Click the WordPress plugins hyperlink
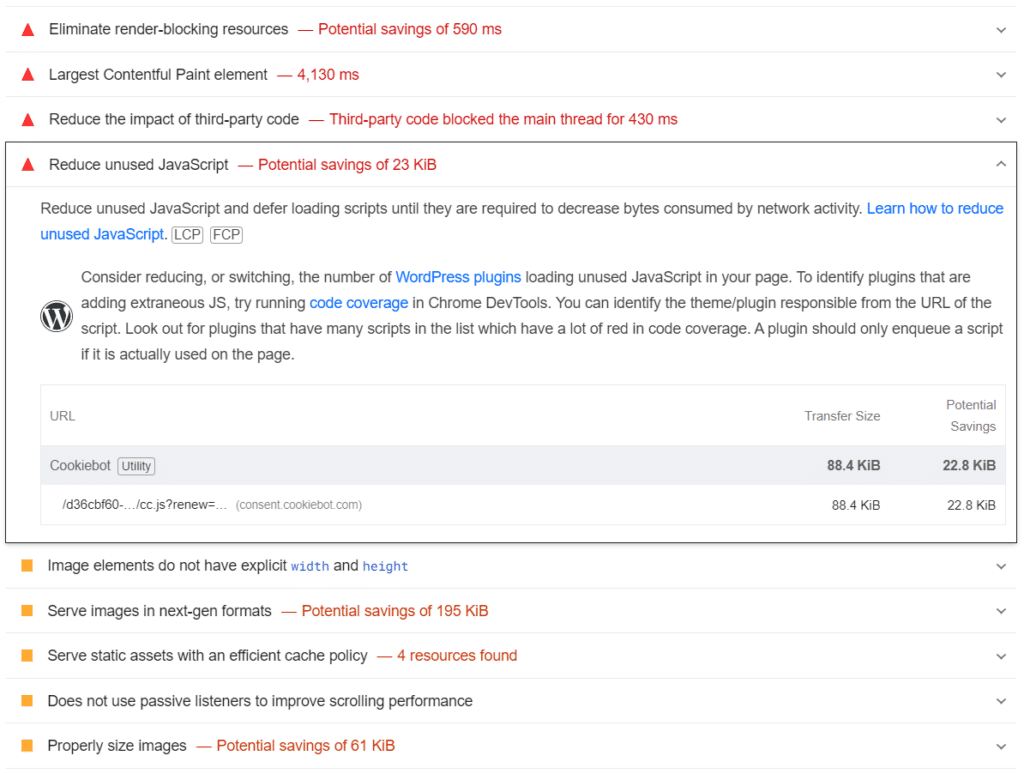The image size is (1024, 774). 458,277
